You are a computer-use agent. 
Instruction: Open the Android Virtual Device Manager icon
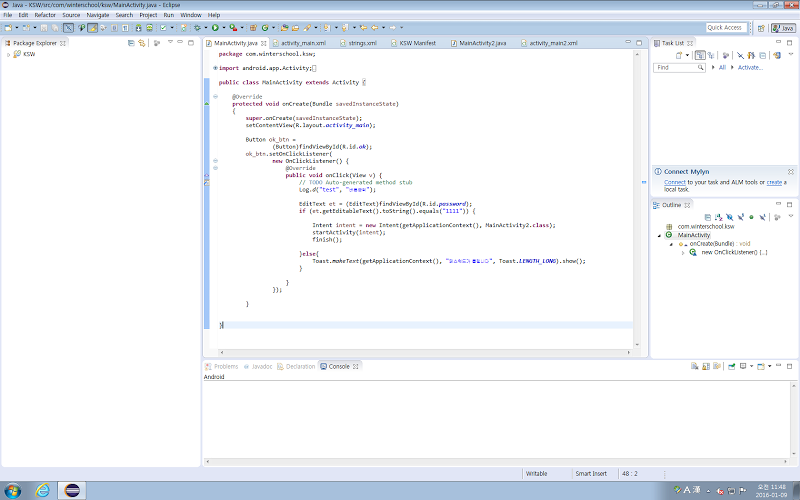click(149, 28)
